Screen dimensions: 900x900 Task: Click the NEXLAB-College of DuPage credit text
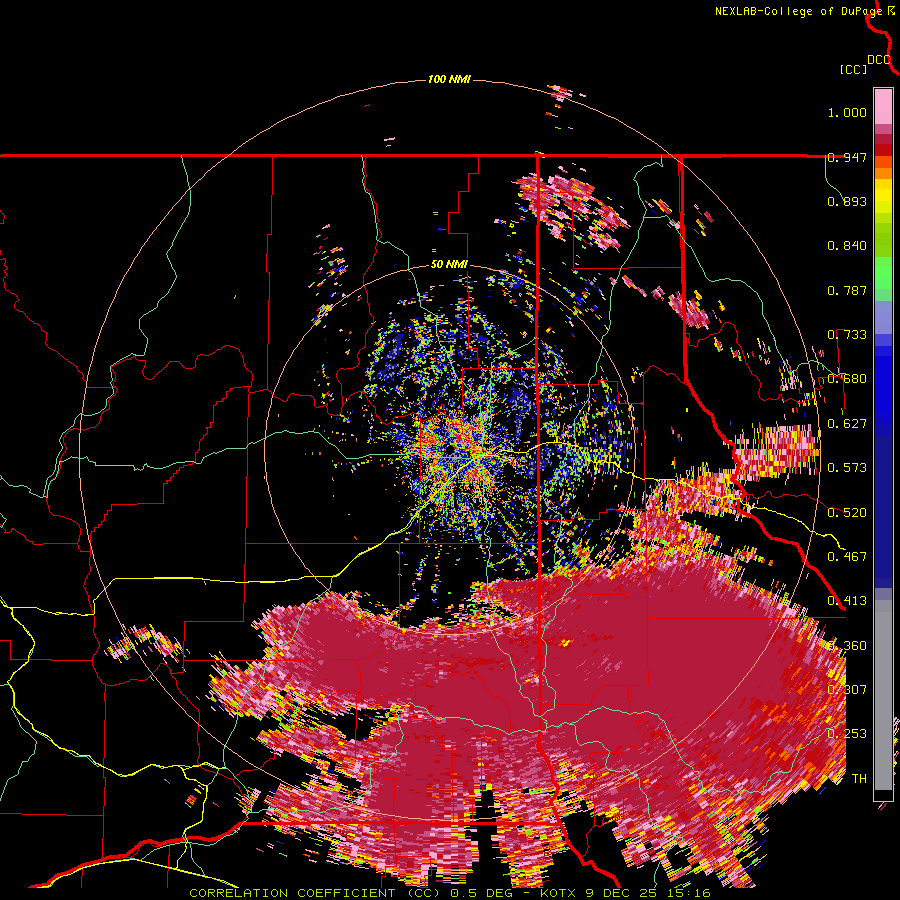pyautogui.click(x=798, y=11)
